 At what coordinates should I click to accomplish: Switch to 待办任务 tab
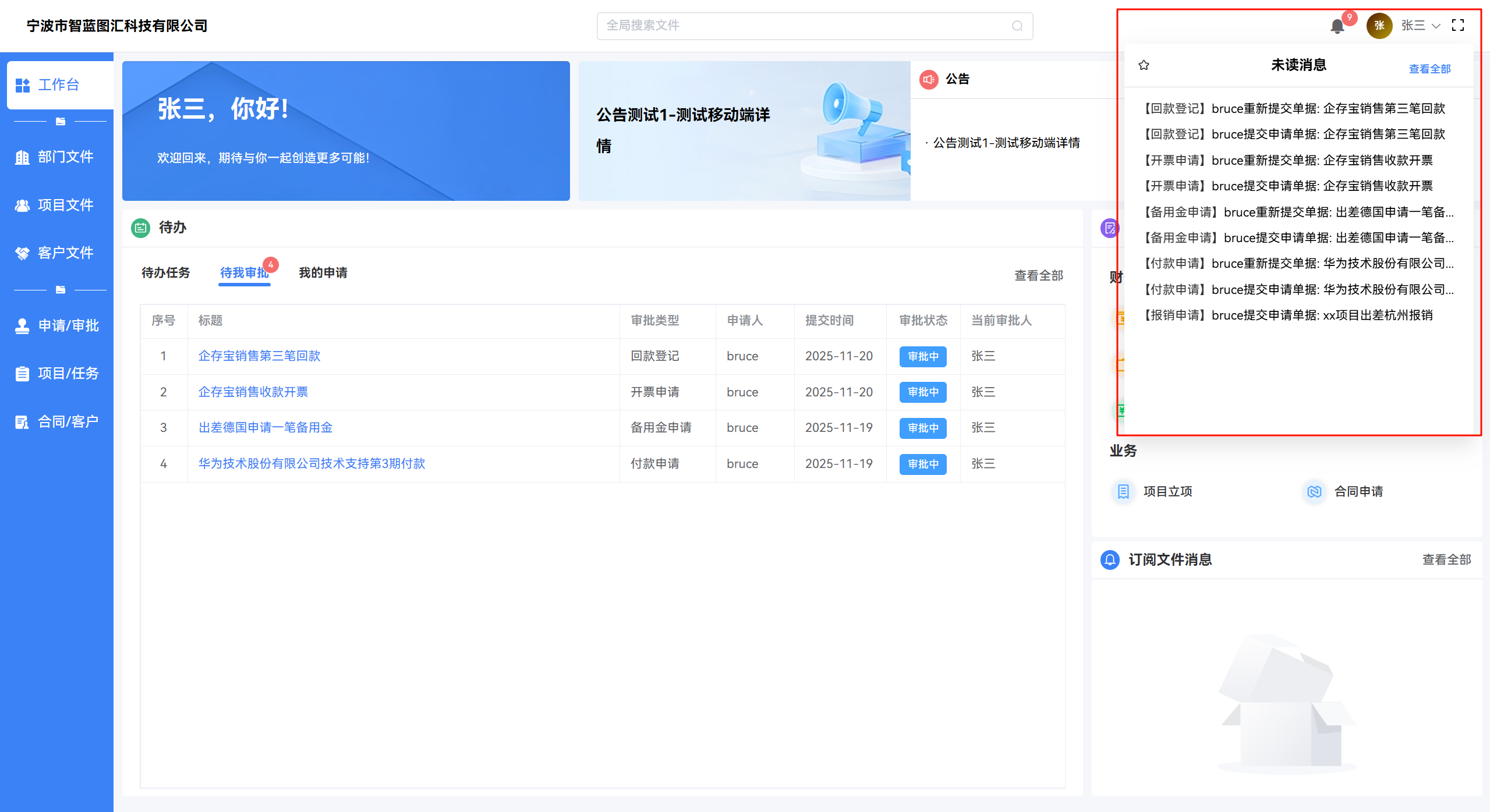(165, 272)
